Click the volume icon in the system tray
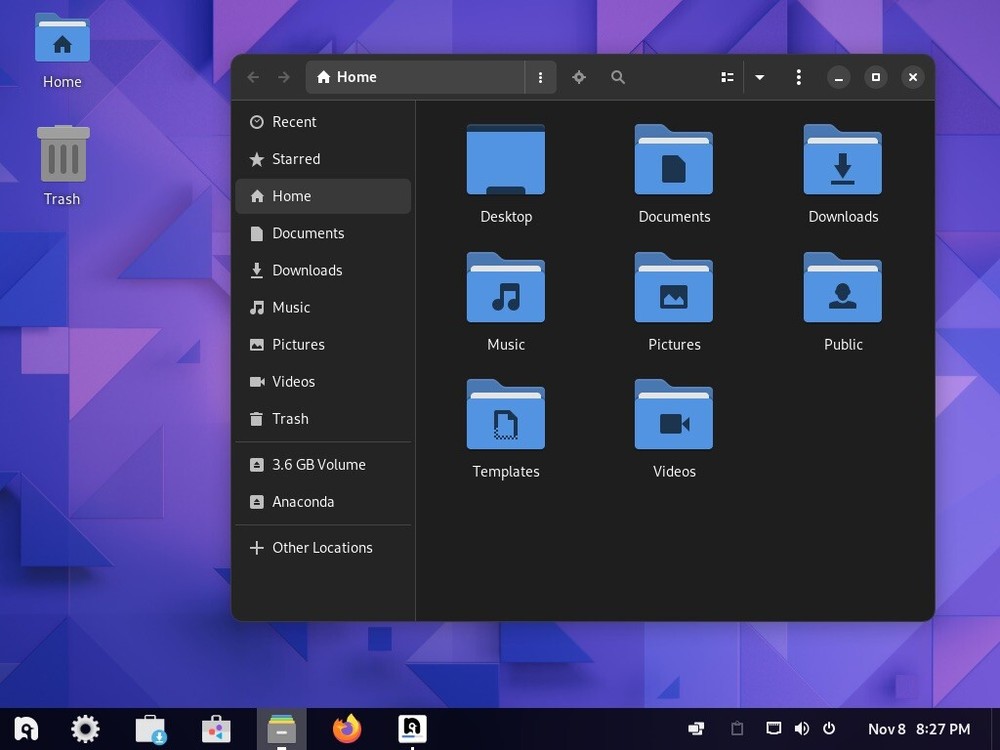 coord(802,729)
